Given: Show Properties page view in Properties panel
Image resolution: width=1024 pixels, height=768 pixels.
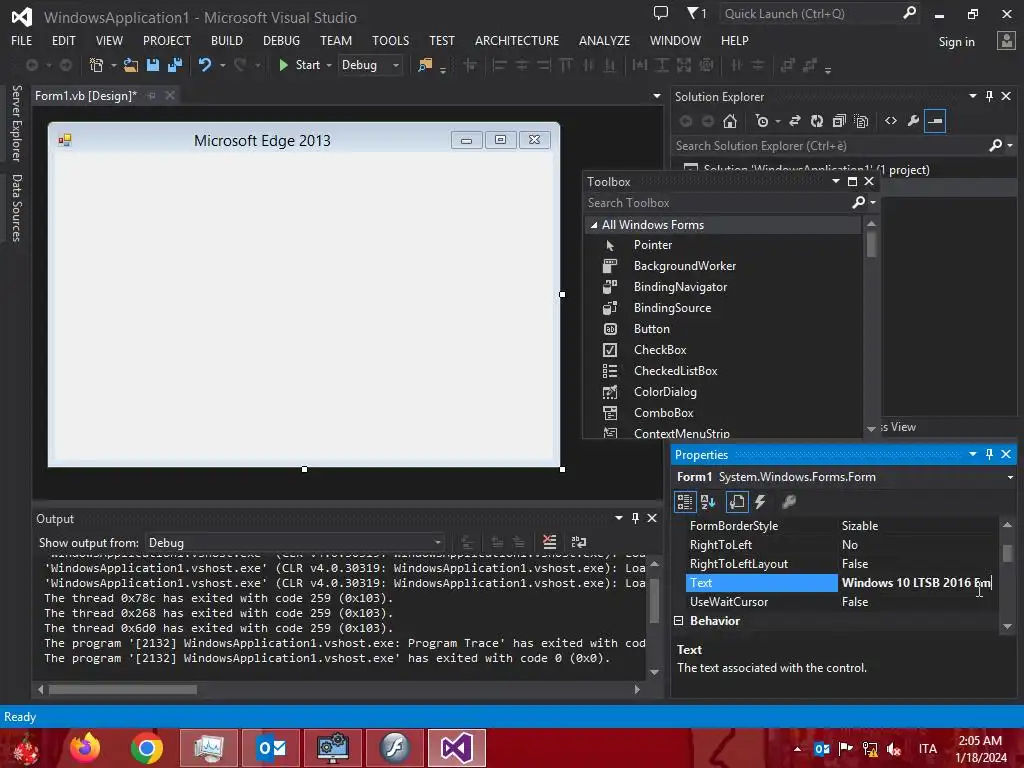Looking at the screenshot, I should tap(737, 502).
